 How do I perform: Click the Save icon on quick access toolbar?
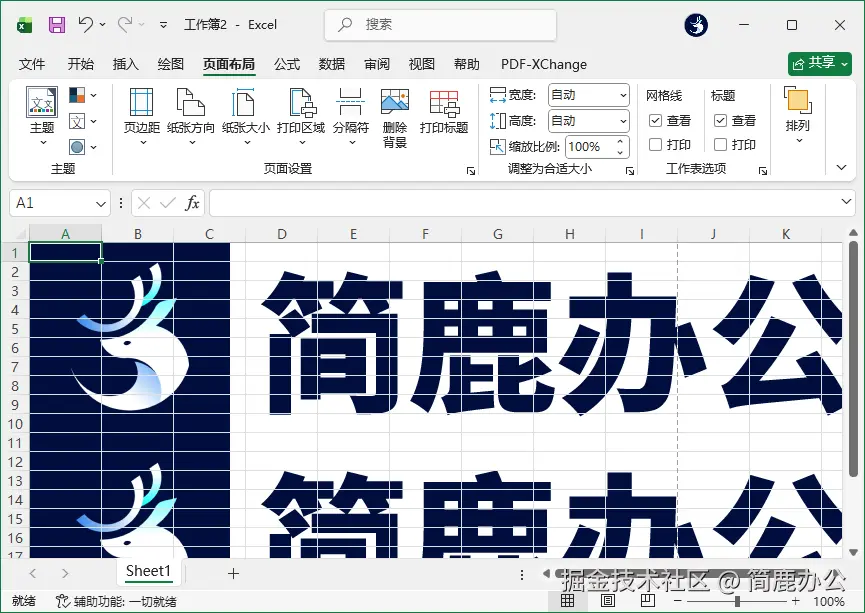[55, 24]
